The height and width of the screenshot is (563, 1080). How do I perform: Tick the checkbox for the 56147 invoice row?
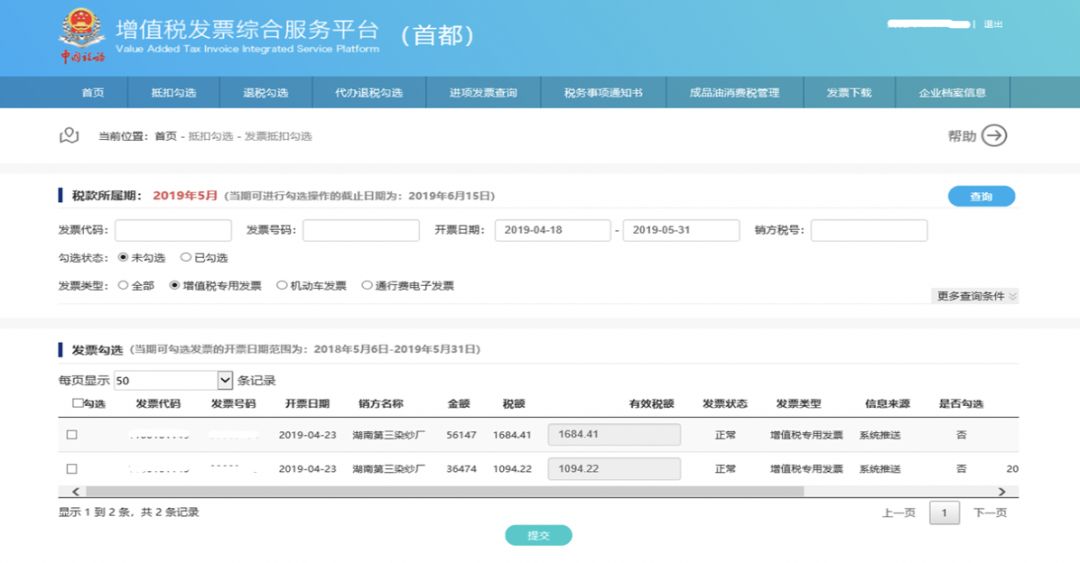click(71, 435)
